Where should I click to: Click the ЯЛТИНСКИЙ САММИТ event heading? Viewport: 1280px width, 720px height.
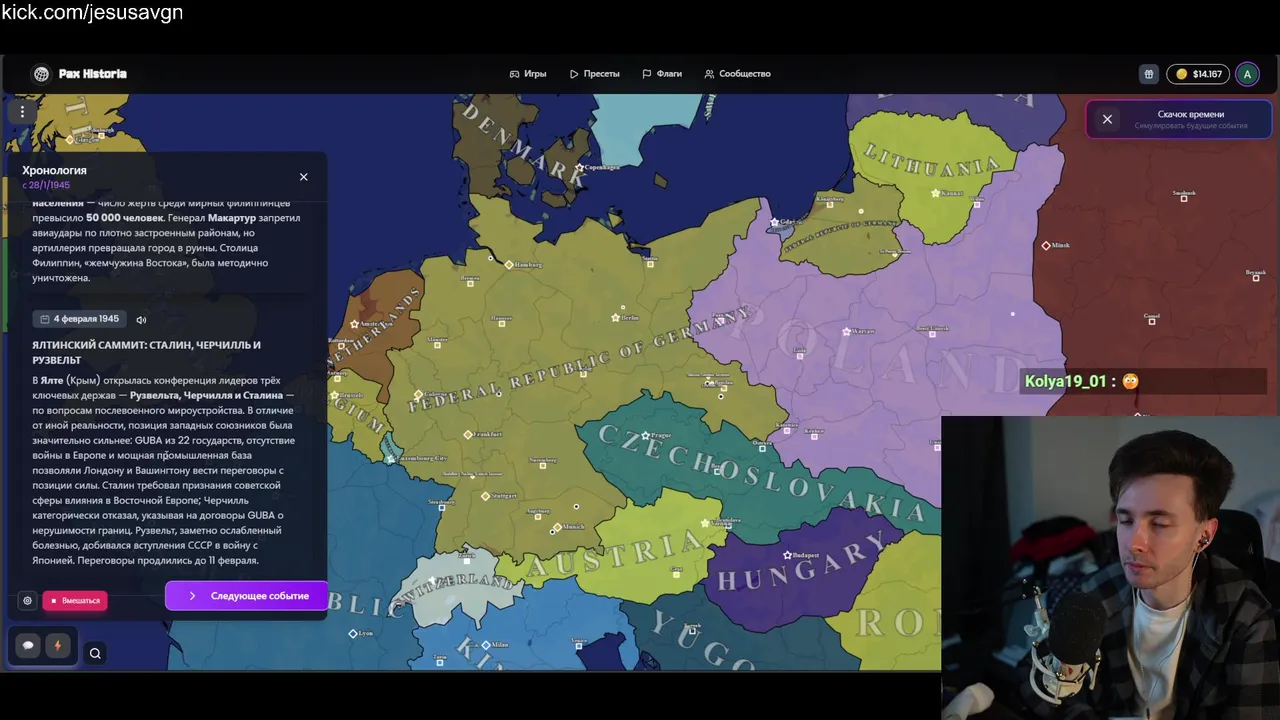146,352
